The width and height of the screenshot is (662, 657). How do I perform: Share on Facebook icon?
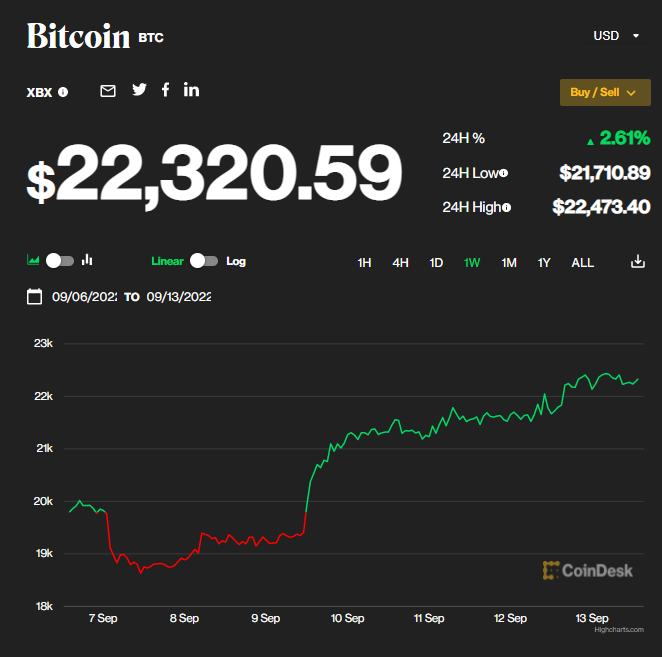(x=165, y=90)
